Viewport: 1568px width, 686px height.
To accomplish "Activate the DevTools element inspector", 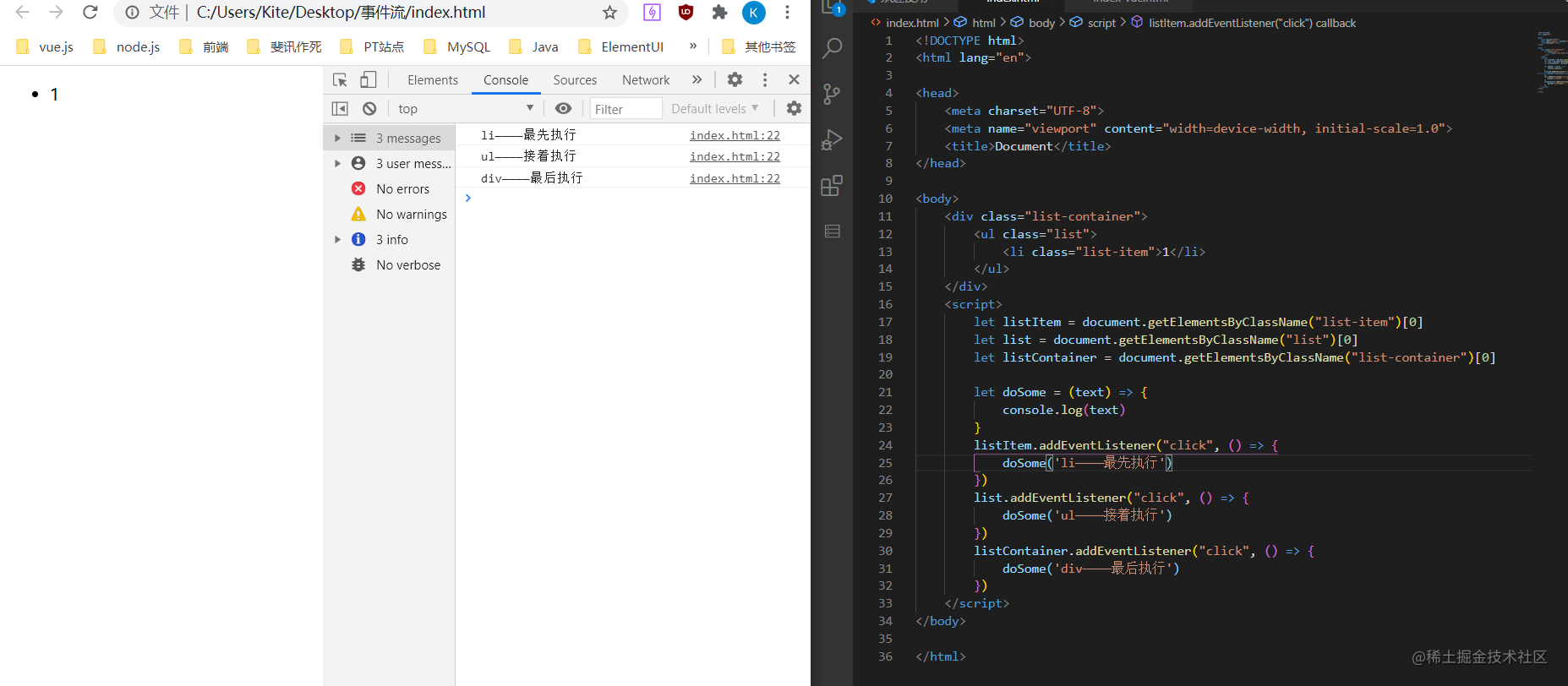I will 340,79.
